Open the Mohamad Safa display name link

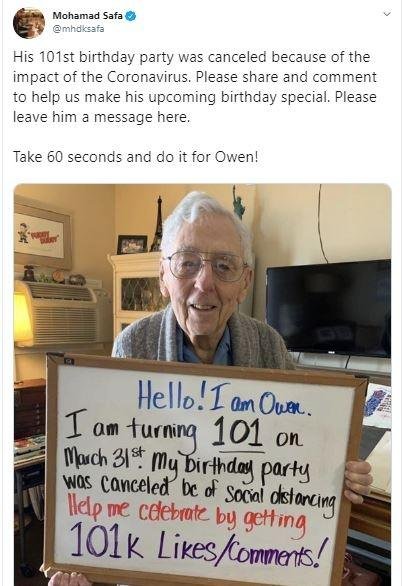click(x=87, y=16)
